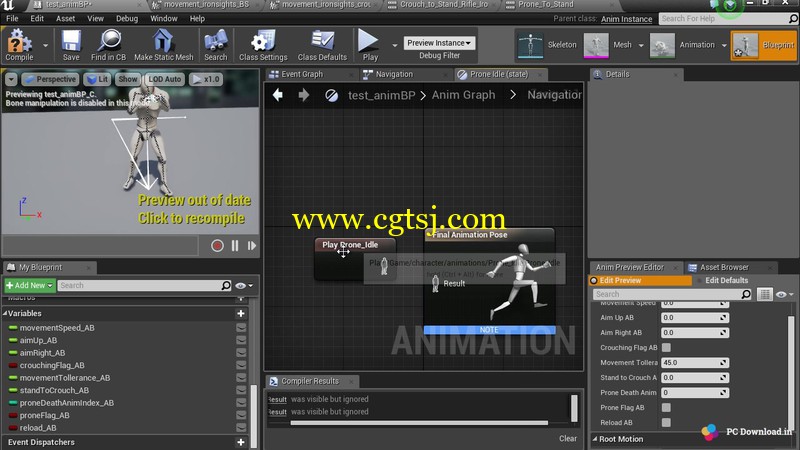The image size is (800, 450).
Task: Toggle visibility of proneFlag_AB variable
Action: pos(241,415)
